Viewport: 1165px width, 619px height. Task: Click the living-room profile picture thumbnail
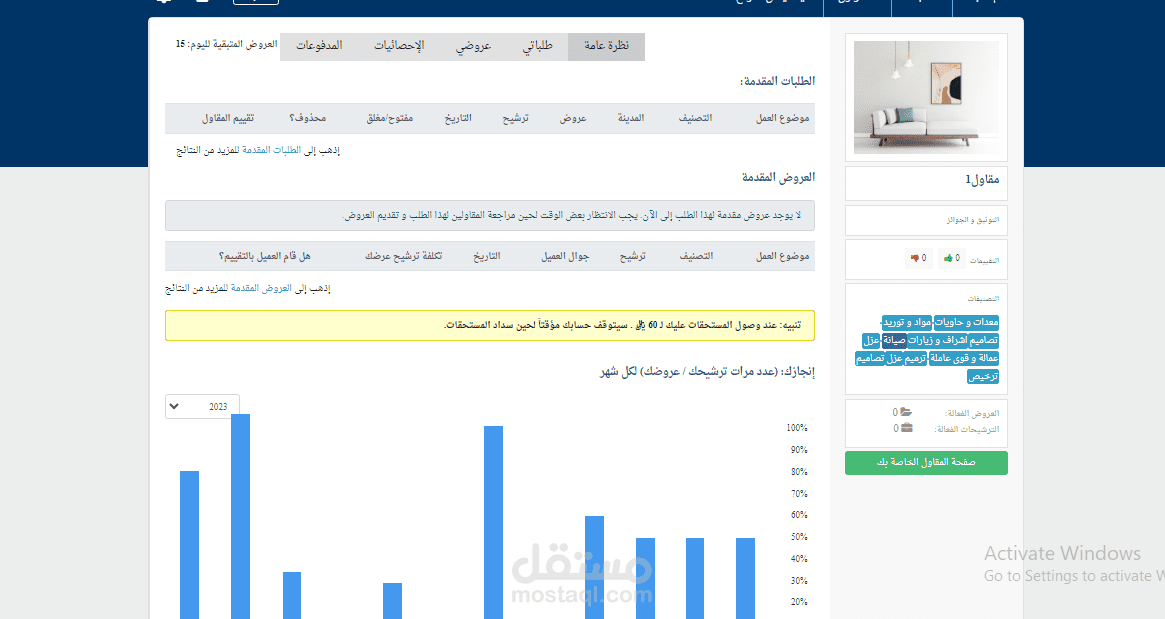[927, 97]
